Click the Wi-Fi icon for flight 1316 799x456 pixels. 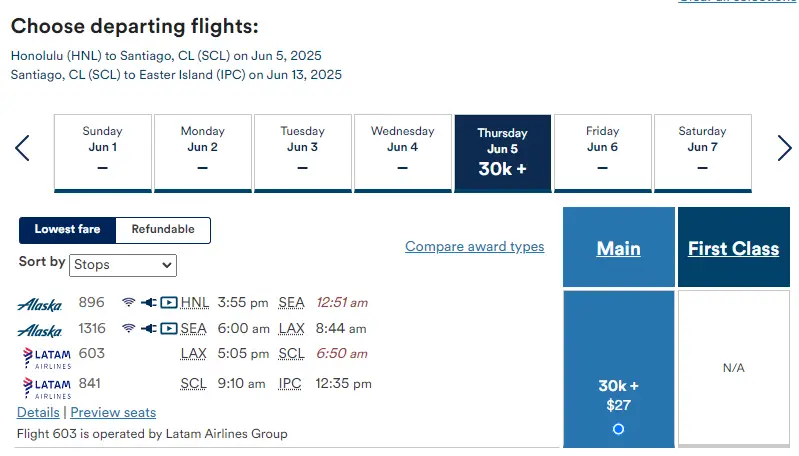(x=128, y=328)
